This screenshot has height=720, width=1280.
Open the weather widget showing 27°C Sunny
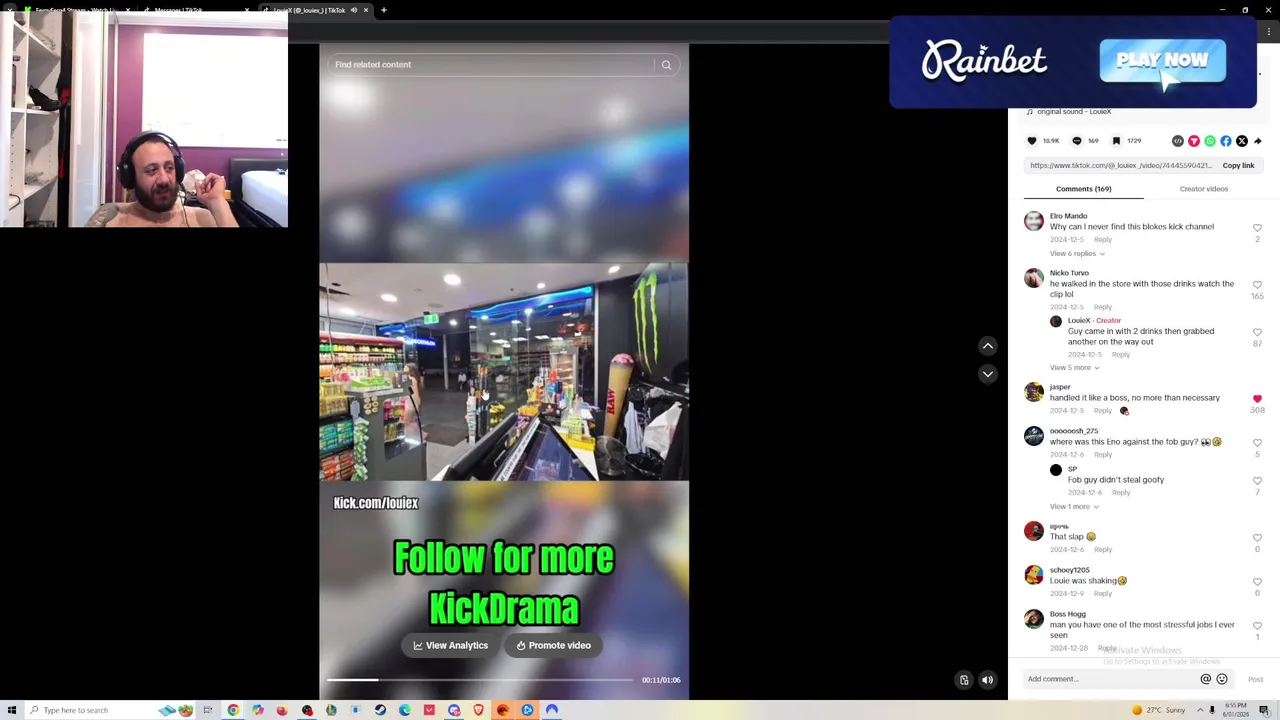tap(1158, 711)
